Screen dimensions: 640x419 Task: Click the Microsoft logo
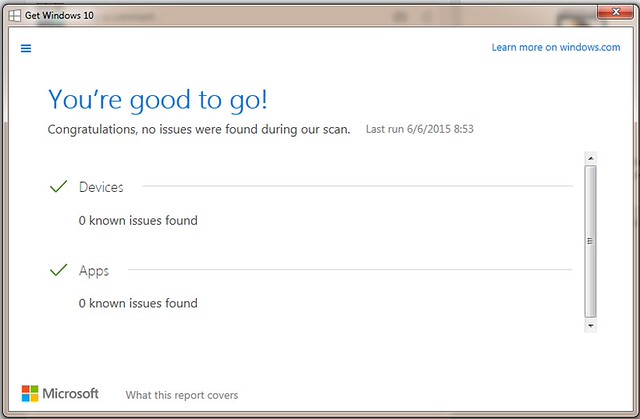[x=60, y=393]
